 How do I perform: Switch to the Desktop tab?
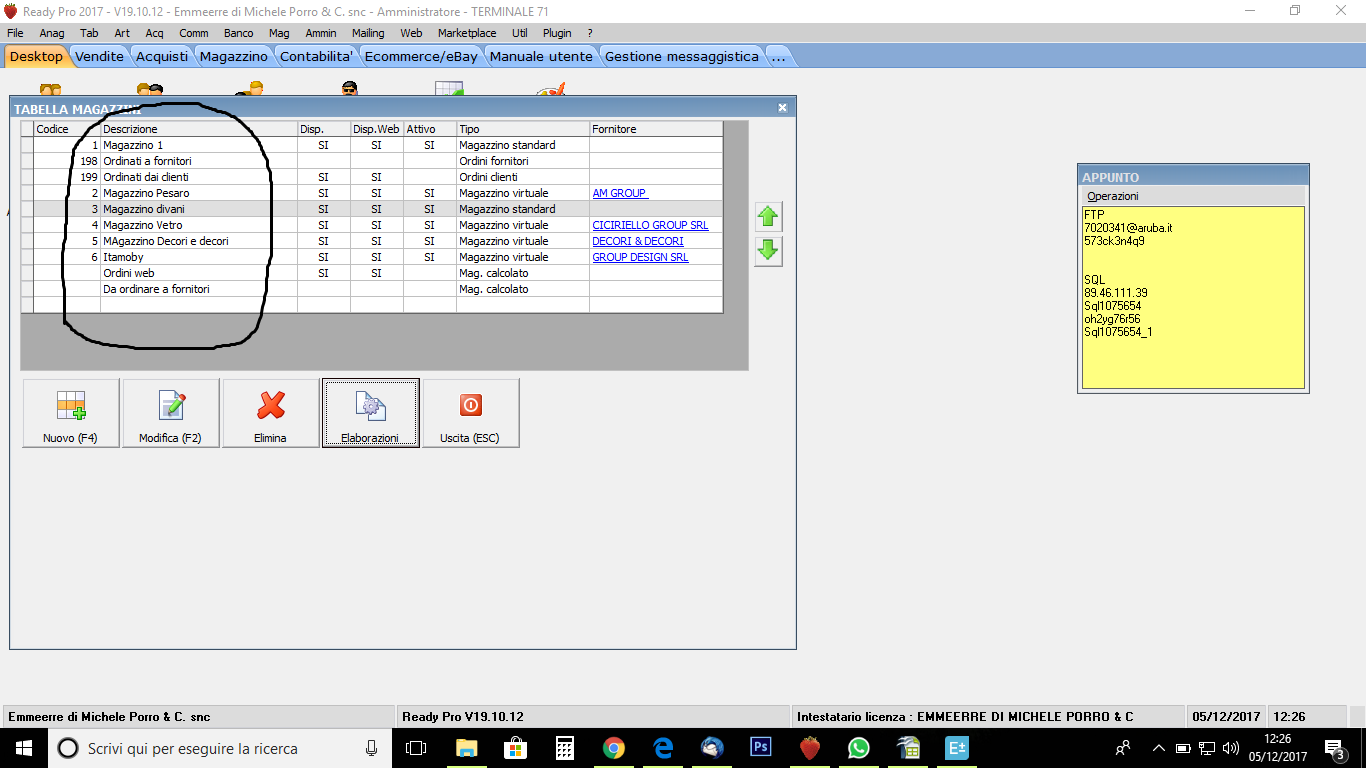[x=36, y=56]
